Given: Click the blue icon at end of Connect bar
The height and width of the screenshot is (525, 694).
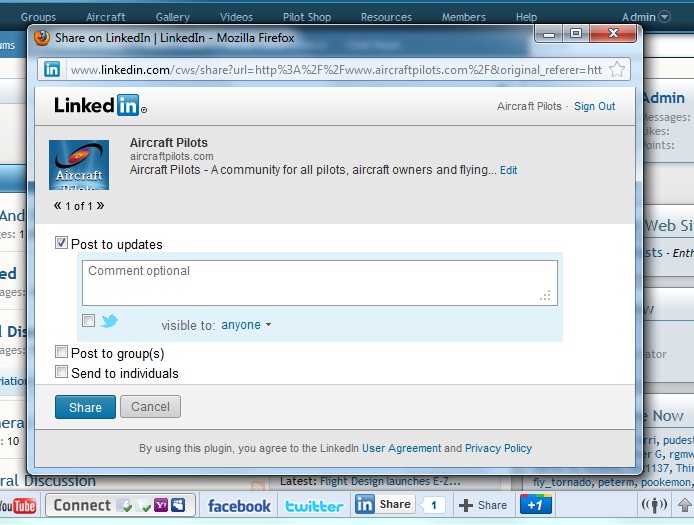Looking at the screenshot, I should click(x=178, y=505).
